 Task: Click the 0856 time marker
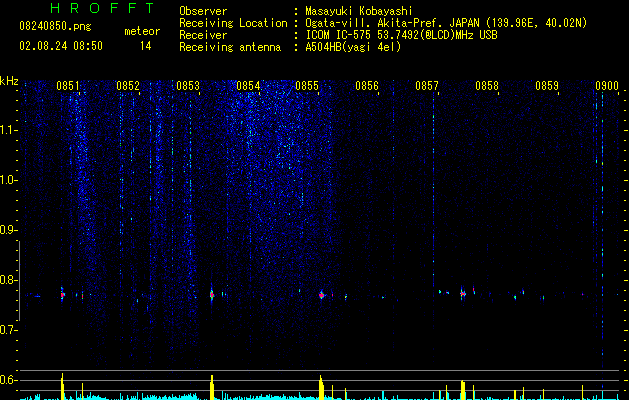point(367,86)
